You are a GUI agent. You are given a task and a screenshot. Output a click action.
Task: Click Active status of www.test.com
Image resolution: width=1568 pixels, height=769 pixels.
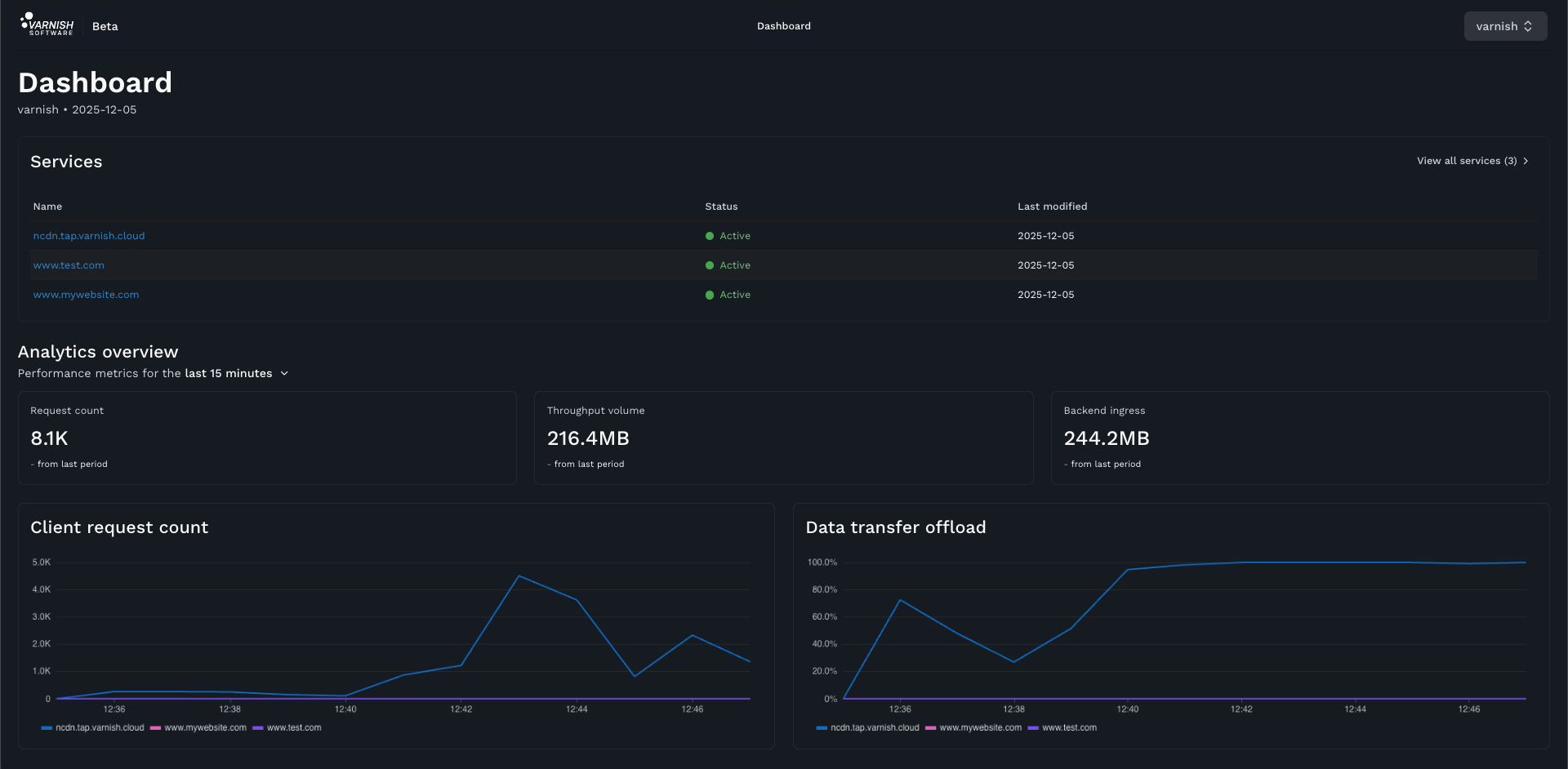coord(728,265)
